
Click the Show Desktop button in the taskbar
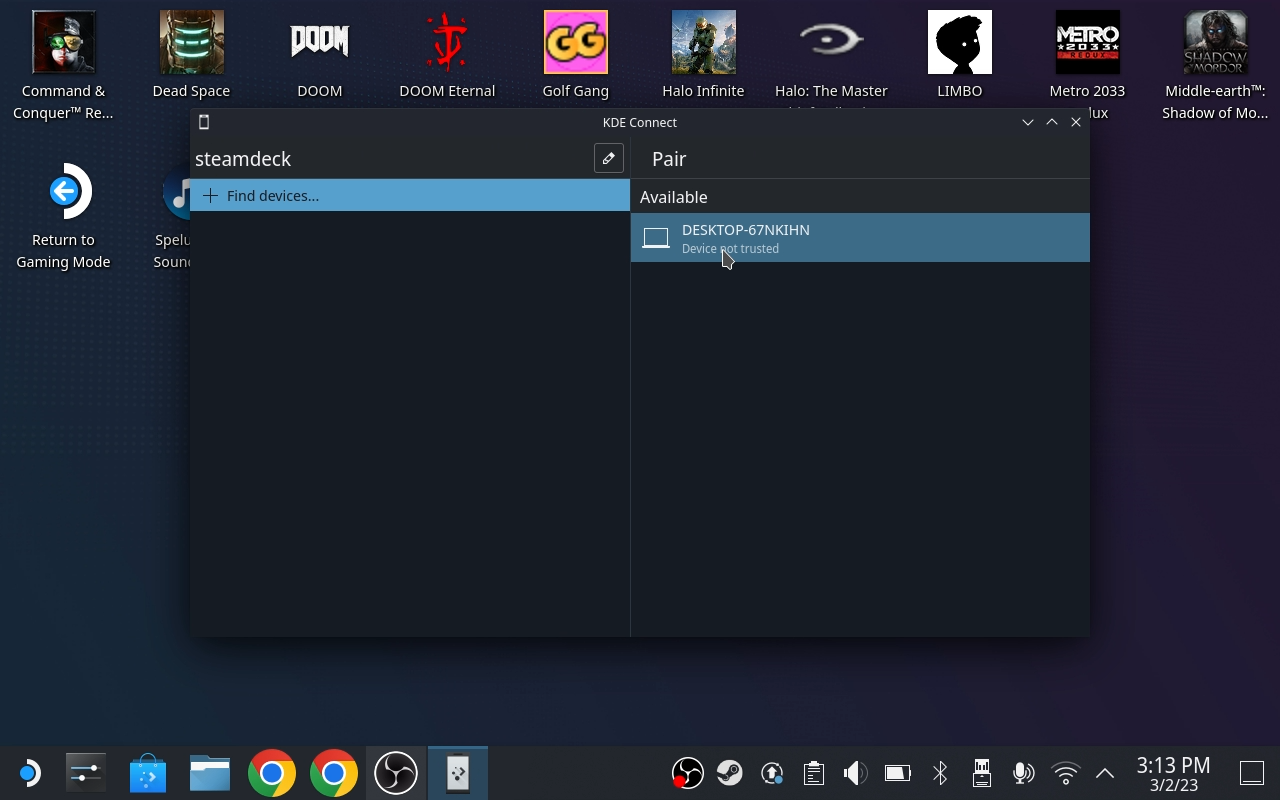point(1252,773)
